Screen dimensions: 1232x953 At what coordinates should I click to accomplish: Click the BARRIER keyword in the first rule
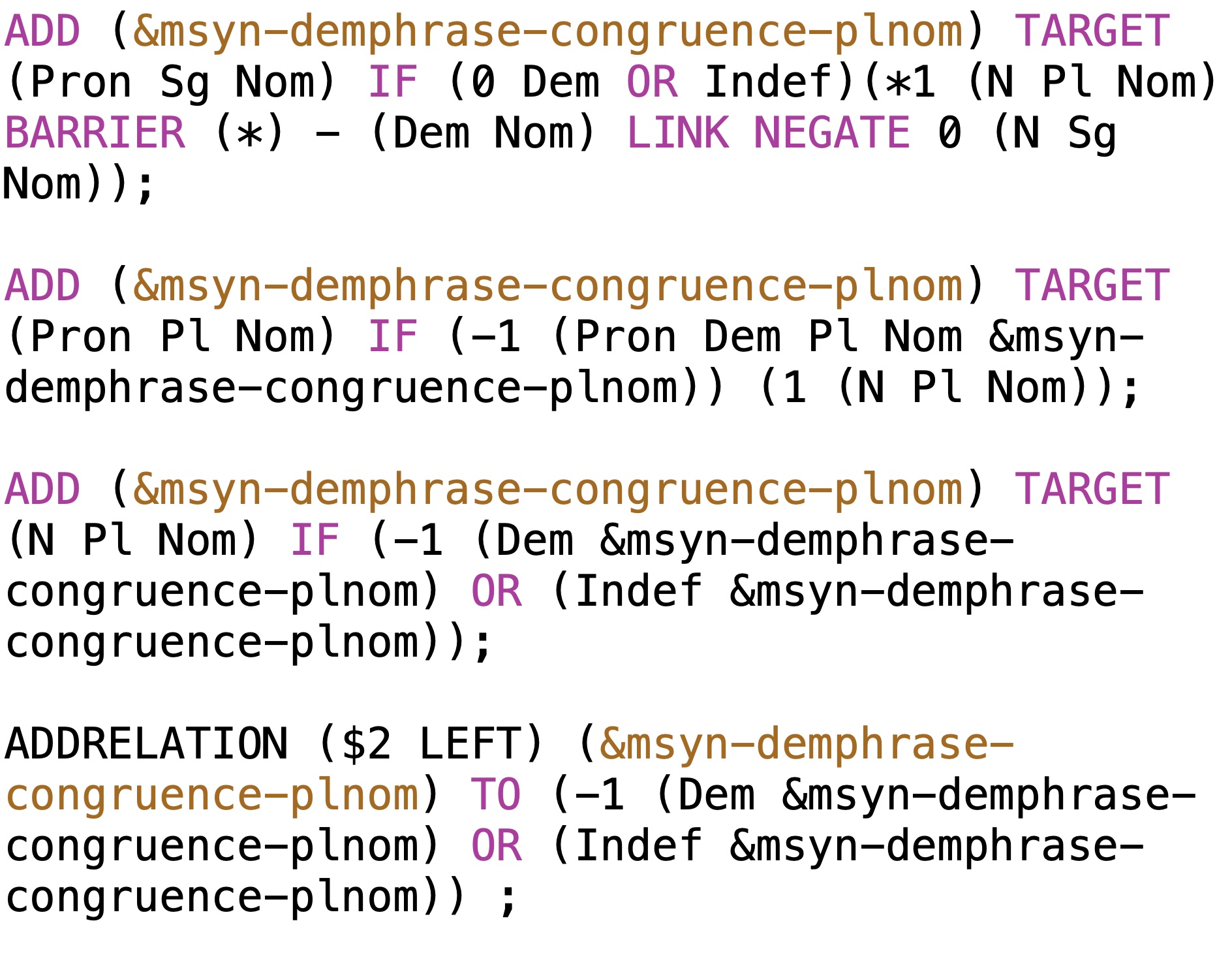[x=95, y=133]
